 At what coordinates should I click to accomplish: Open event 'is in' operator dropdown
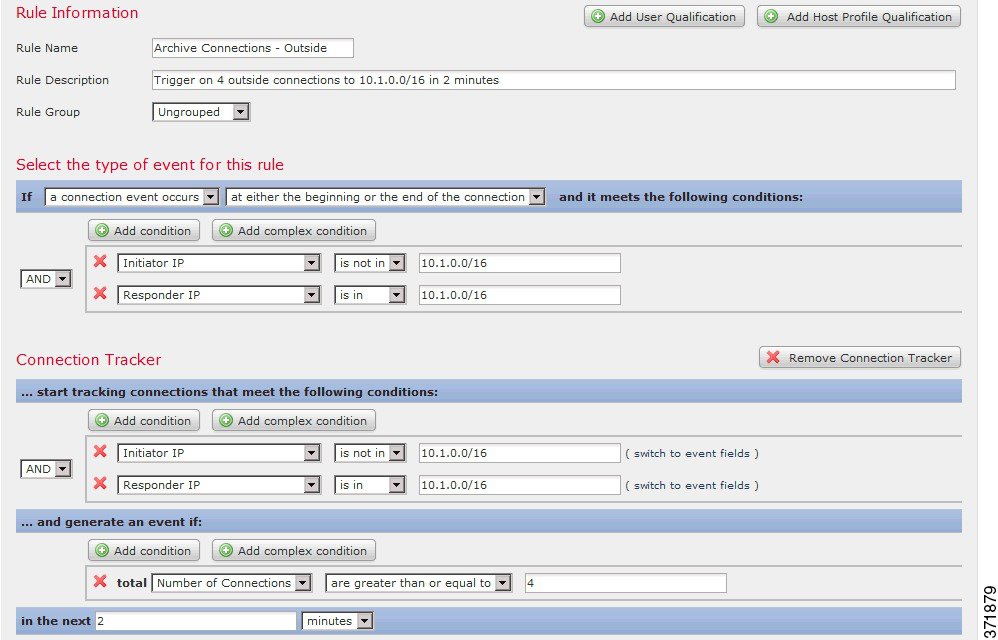370,295
